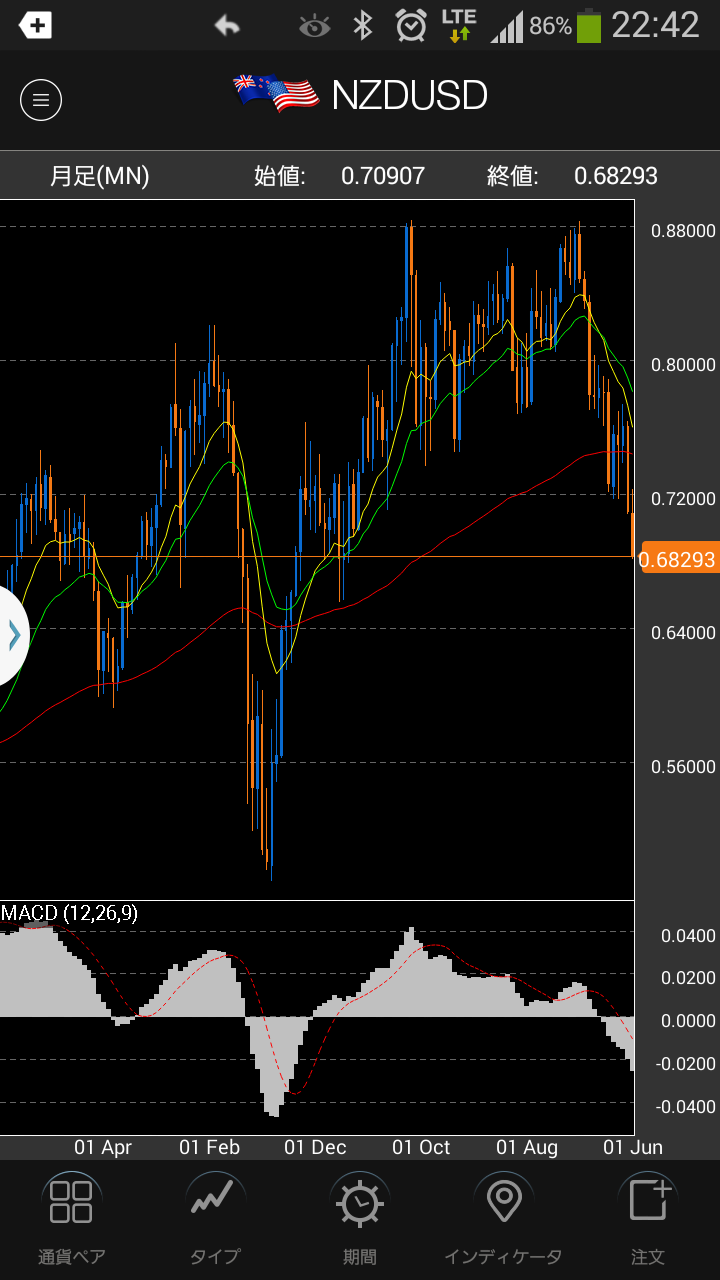Tap the 86% battery percentage text
Image resolution: width=720 pixels, height=1280 pixels.
pyautogui.click(x=550, y=27)
